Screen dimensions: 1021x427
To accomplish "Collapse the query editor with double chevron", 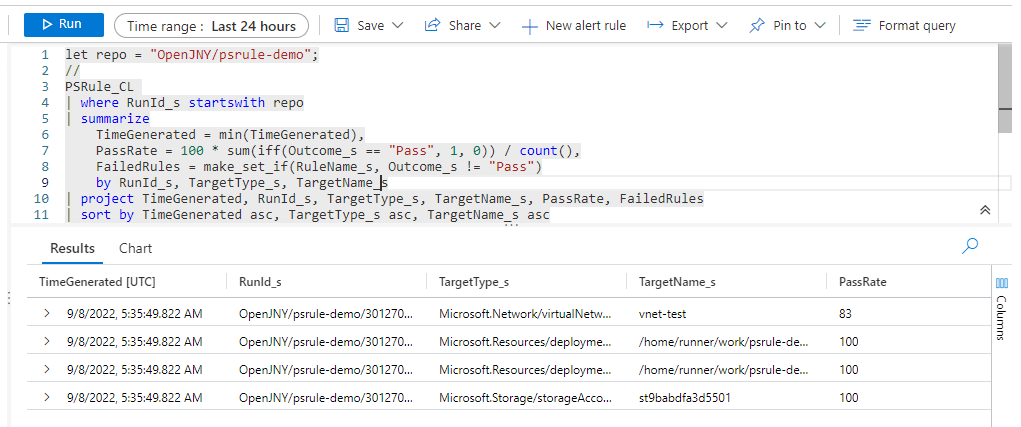I will [x=985, y=210].
